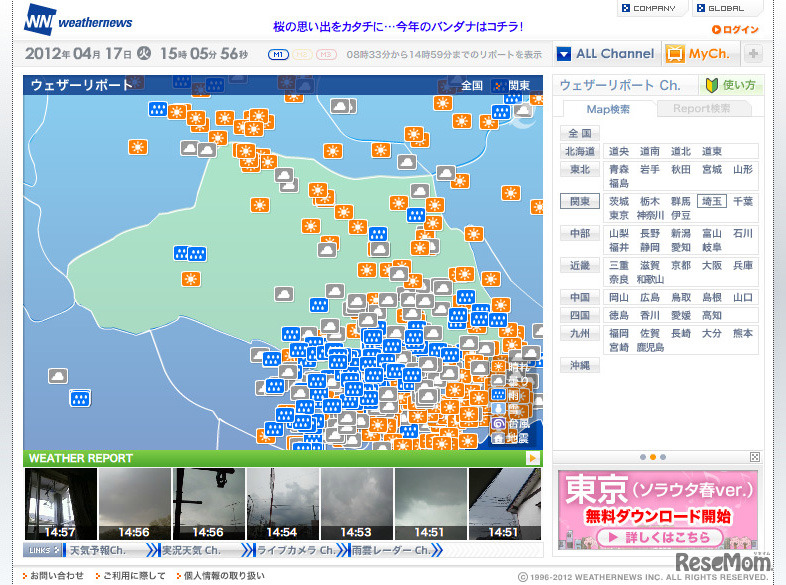Expand the MyCh. channel menu

(x=699, y=54)
